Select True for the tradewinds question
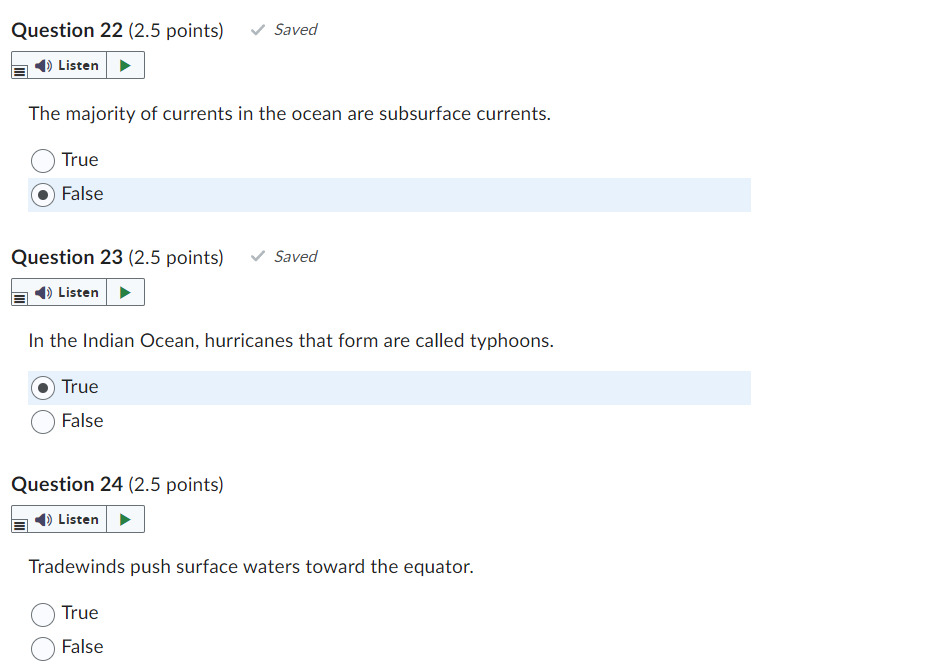Screen dimensions: 927x670 [43, 614]
